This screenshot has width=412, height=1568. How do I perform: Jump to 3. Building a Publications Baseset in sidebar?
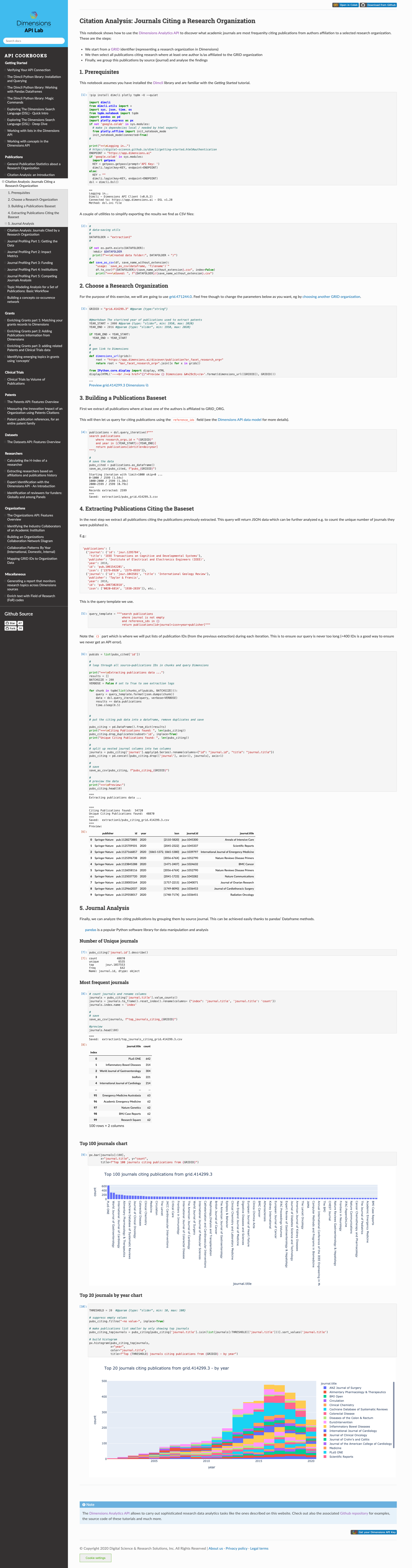[32, 206]
